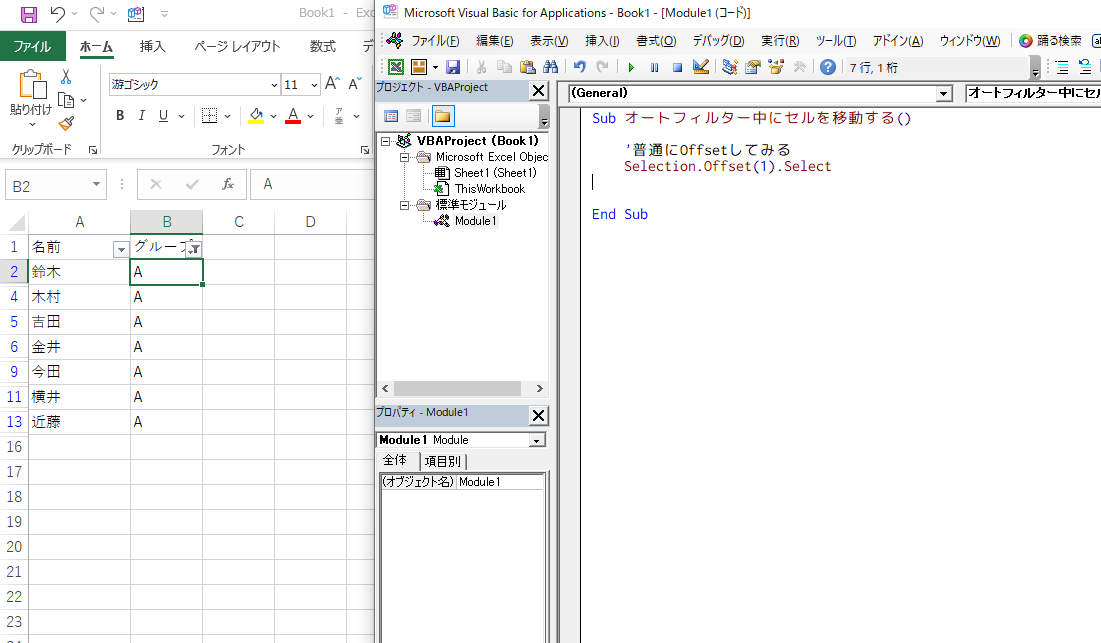
Task: Run the macro with the green play icon
Action: click(x=631, y=67)
